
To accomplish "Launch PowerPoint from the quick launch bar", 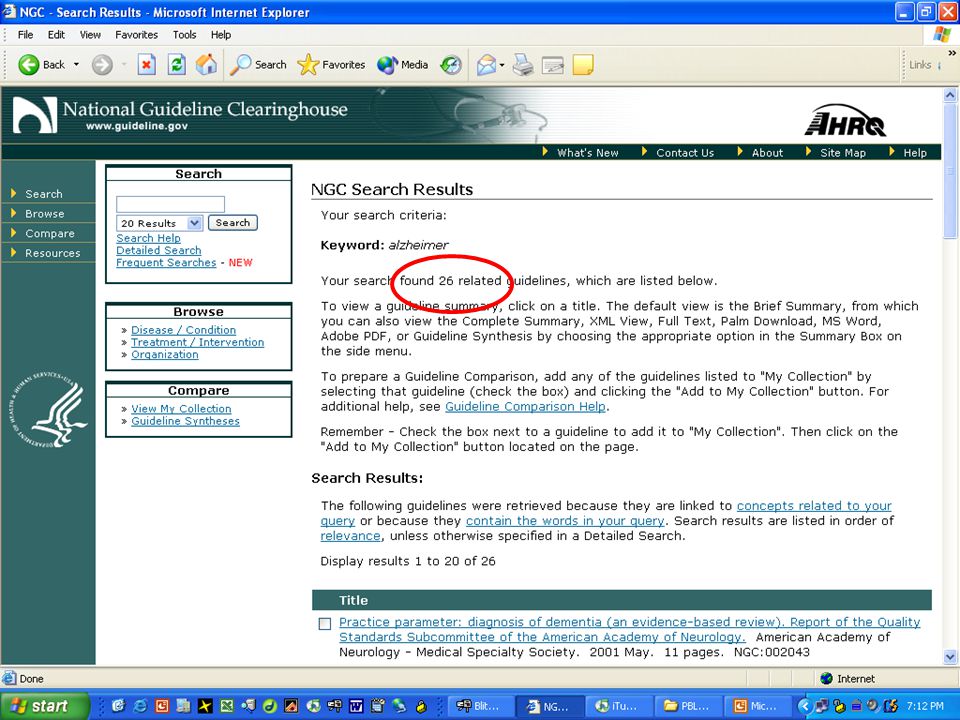I will coord(162,706).
